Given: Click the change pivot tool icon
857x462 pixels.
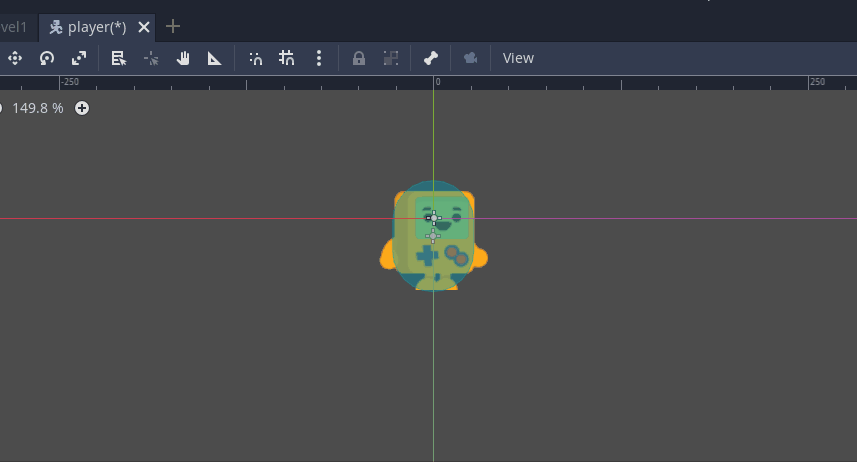Looking at the screenshot, I should click(x=151, y=58).
